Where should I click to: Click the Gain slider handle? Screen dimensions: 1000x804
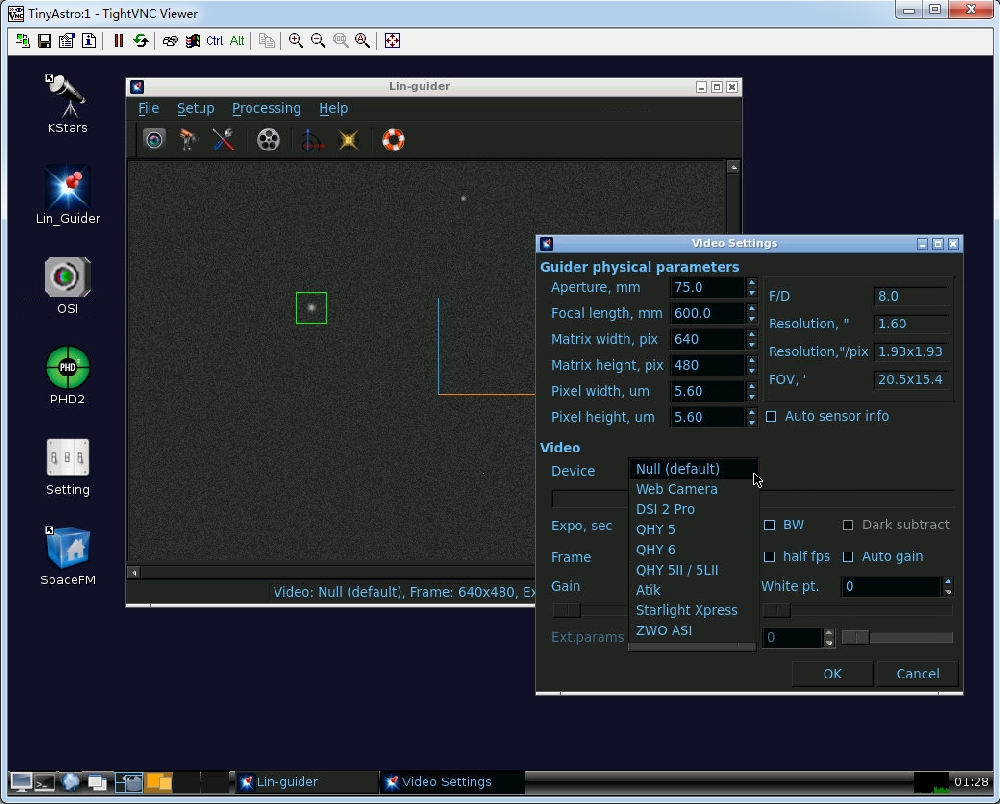567,611
